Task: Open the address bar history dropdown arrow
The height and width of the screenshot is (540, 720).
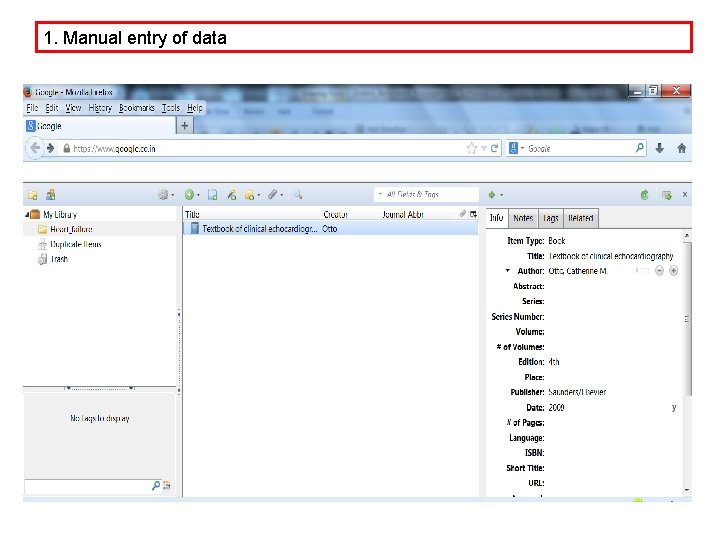Action: (484, 148)
